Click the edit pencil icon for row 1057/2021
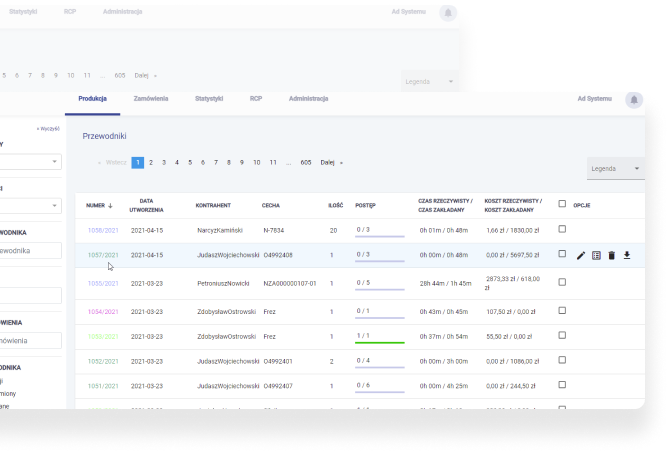 pyautogui.click(x=581, y=255)
